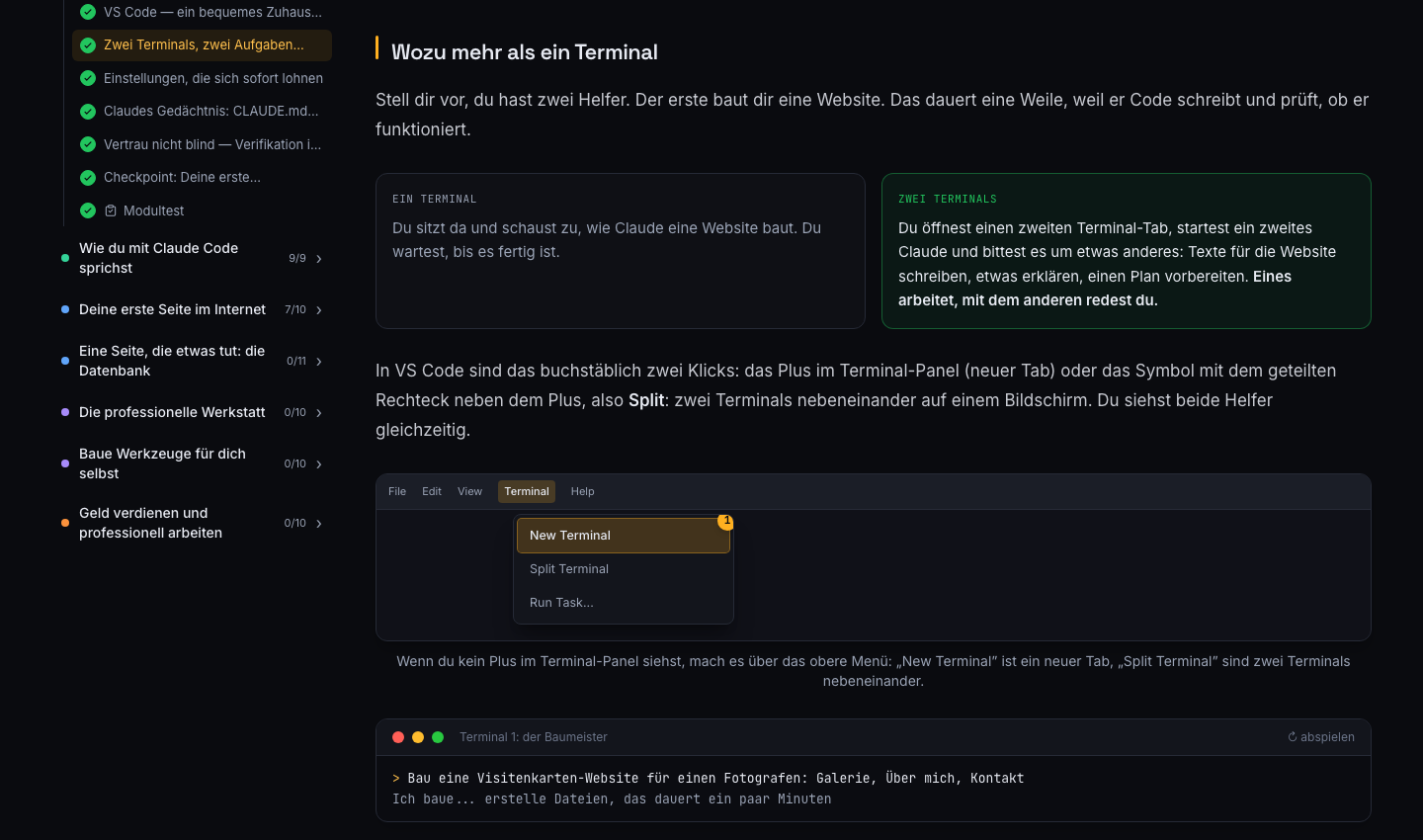This screenshot has width=1423, height=840.
Task: Replay the terminal animation with abspielen
Action: pos(1321,737)
